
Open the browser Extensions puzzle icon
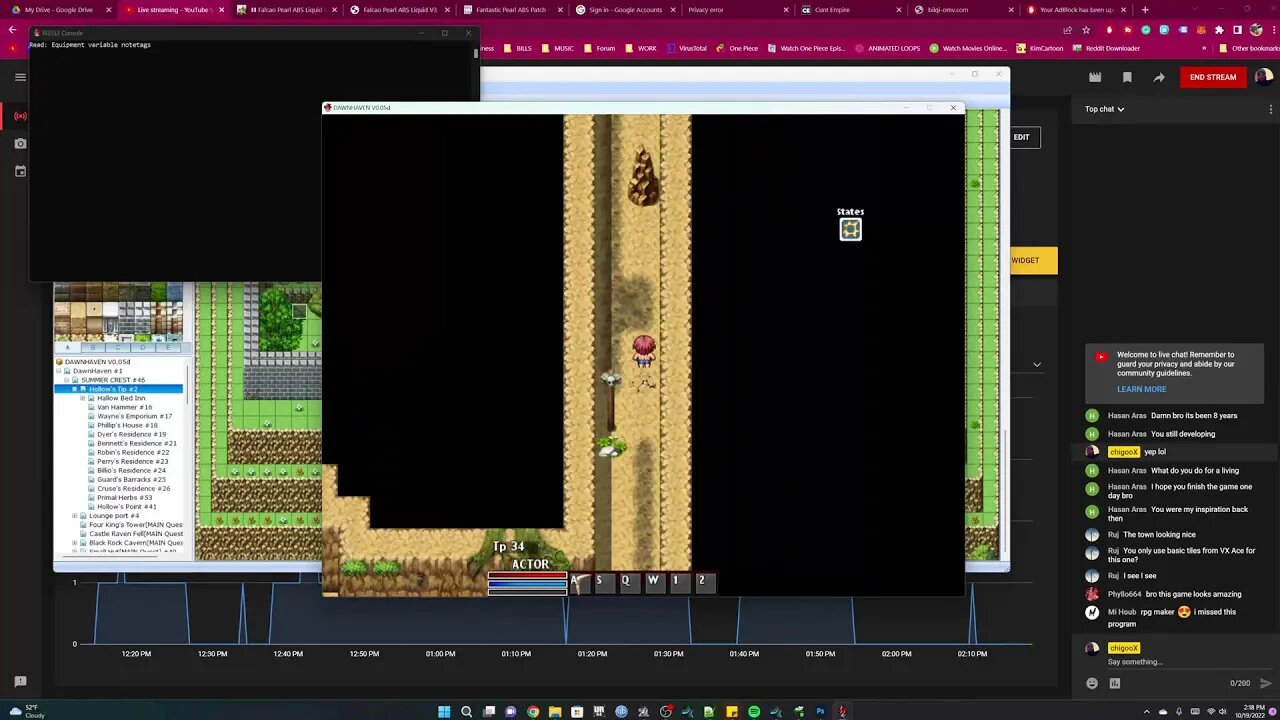click(1219, 30)
